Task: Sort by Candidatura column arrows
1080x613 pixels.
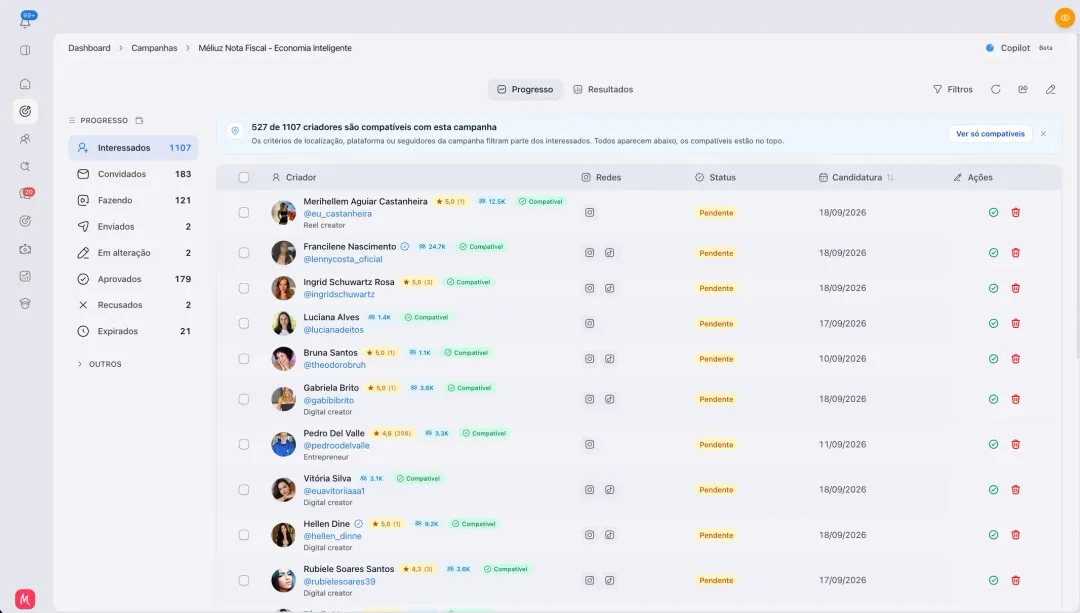Action: click(891, 178)
